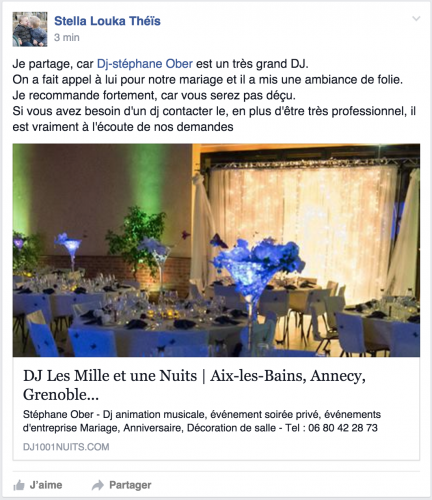Click the Partager arrow icon

(x=98, y=485)
